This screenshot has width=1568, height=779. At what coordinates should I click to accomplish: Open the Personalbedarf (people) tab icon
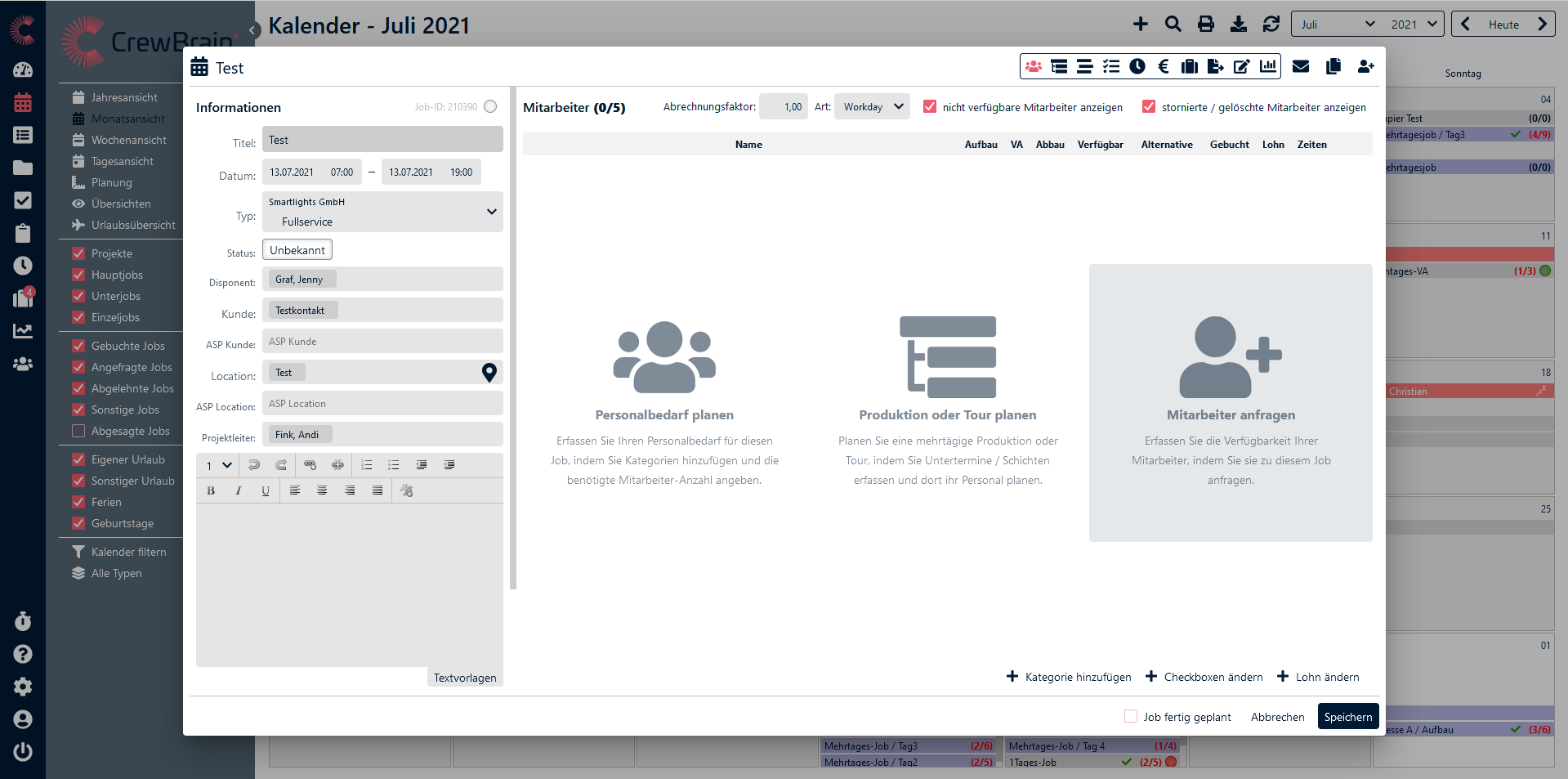pyautogui.click(x=1034, y=67)
